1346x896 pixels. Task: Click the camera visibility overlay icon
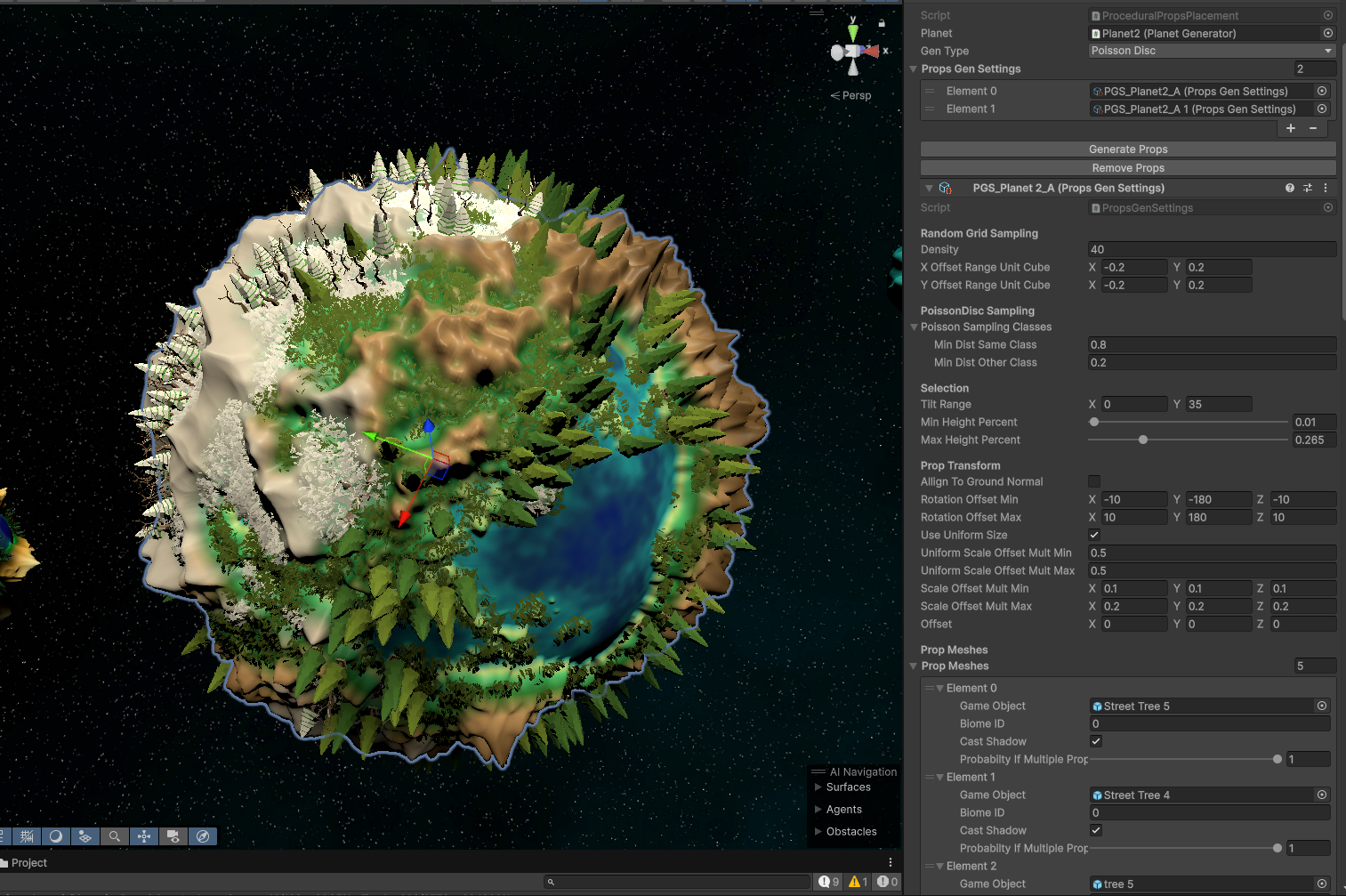pos(173,836)
